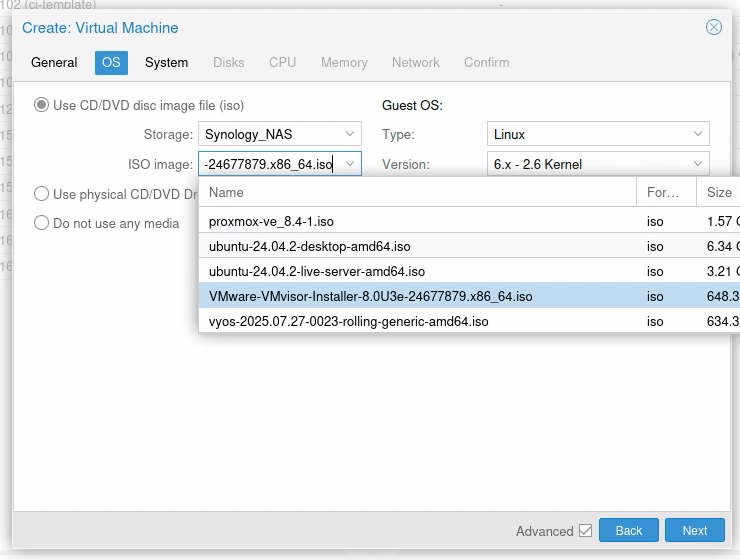The height and width of the screenshot is (560, 740).
Task: Toggle the Advanced checkbox
Action: 585,530
